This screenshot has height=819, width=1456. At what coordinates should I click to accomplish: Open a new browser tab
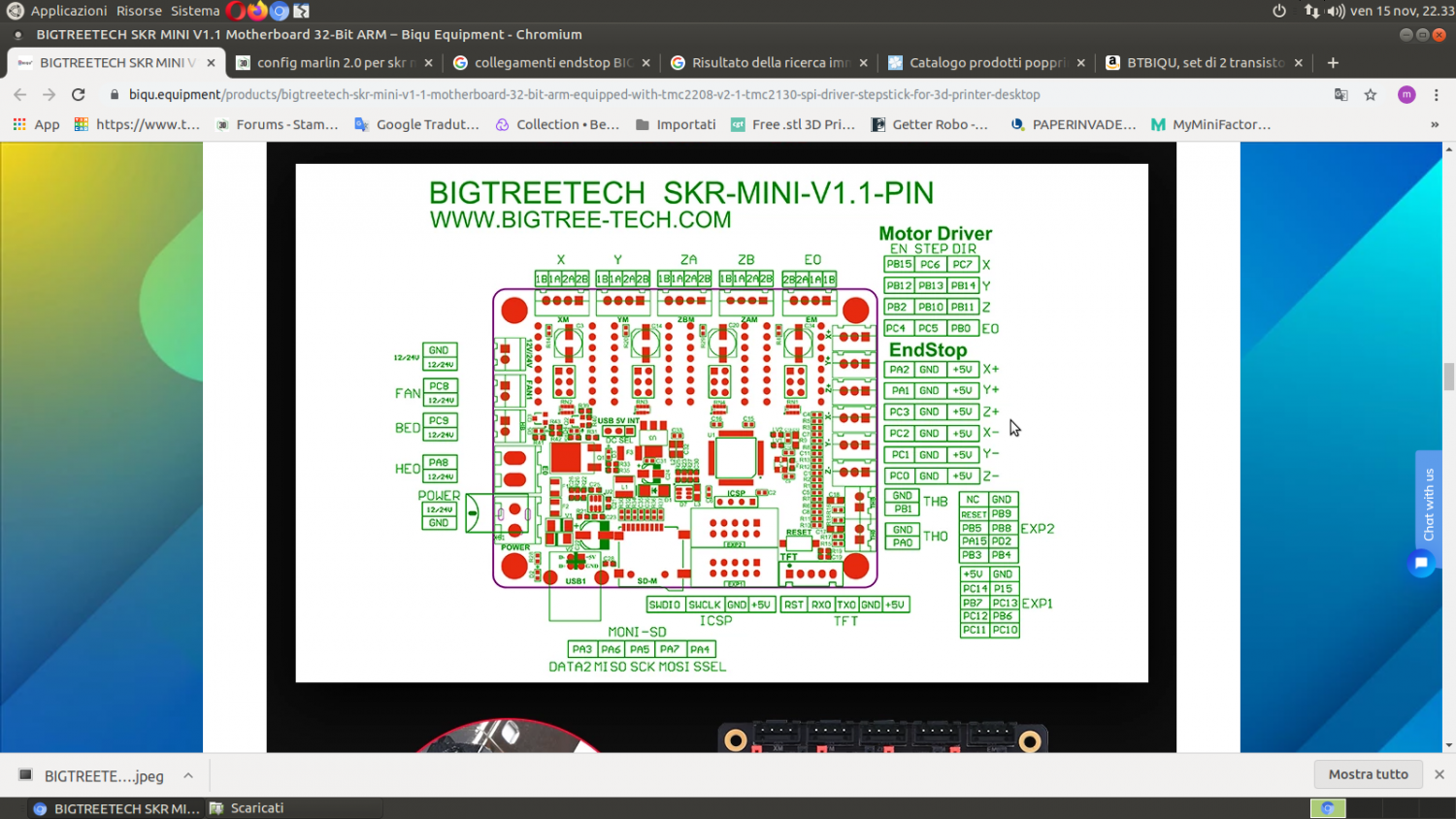tap(1333, 62)
